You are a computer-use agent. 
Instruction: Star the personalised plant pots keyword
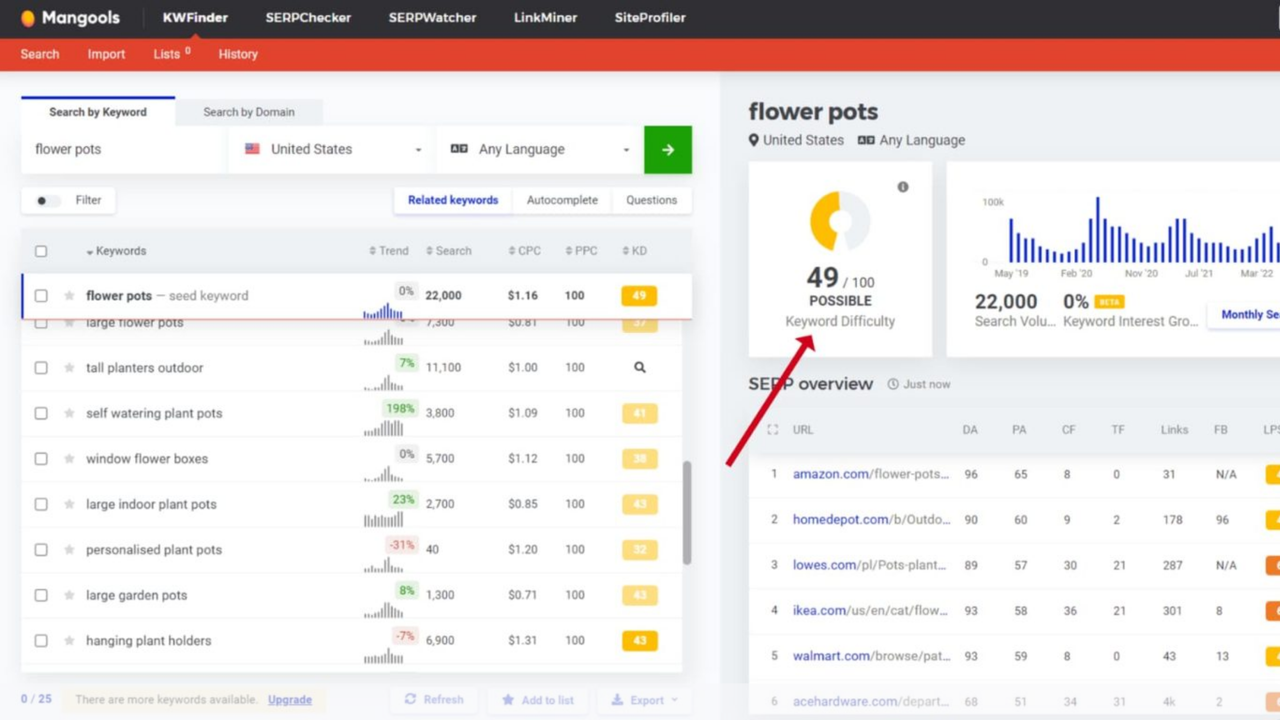(x=69, y=550)
